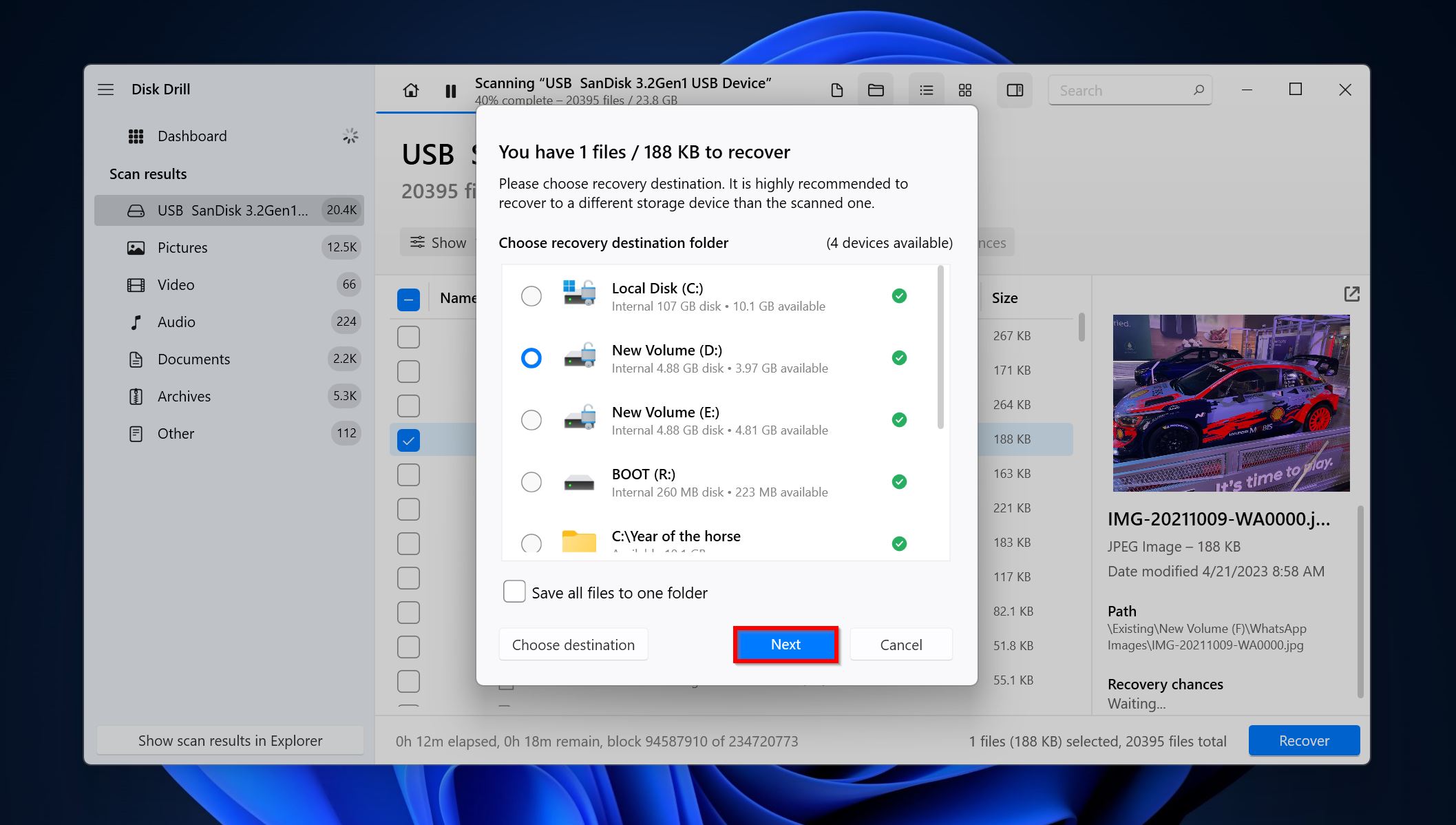Viewport: 1456px width, 825px height.
Task: Expand the Archives scan results category
Action: 183,395
